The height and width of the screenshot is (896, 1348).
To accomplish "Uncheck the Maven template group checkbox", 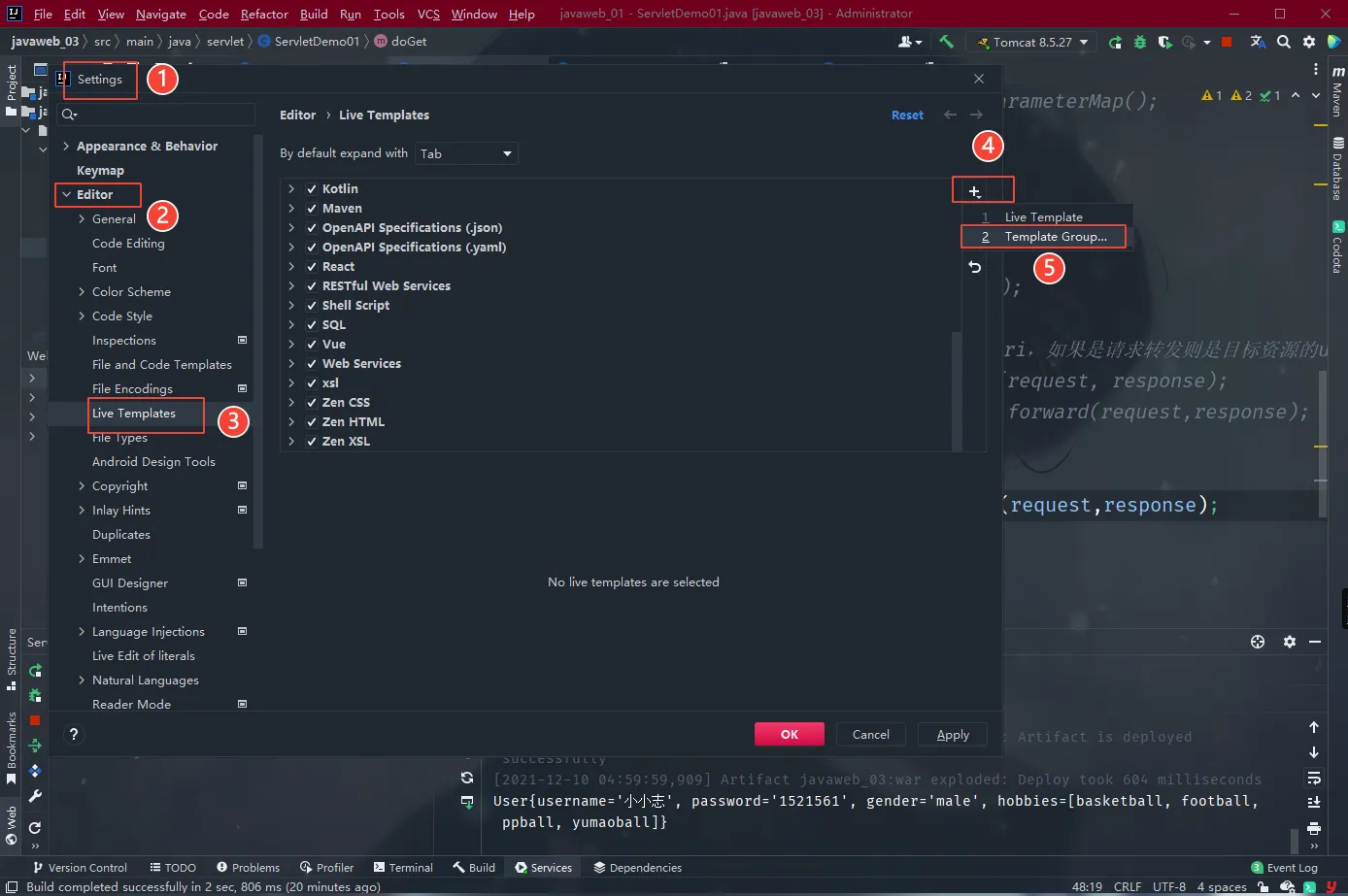I will click(x=312, y=209).
